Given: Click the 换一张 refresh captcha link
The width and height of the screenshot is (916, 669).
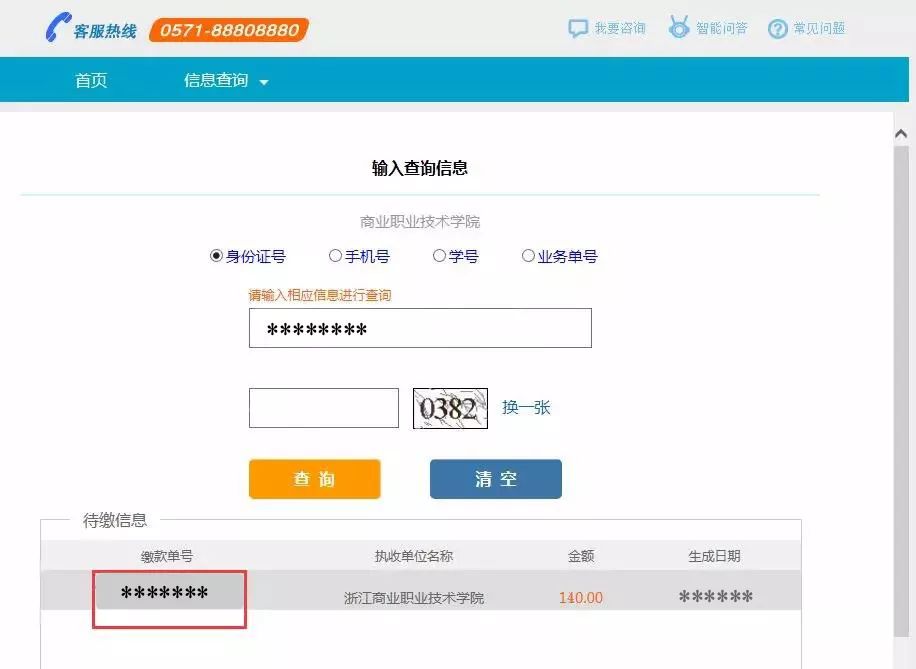Looking at the screenshot, I should [x=526, y=408].
